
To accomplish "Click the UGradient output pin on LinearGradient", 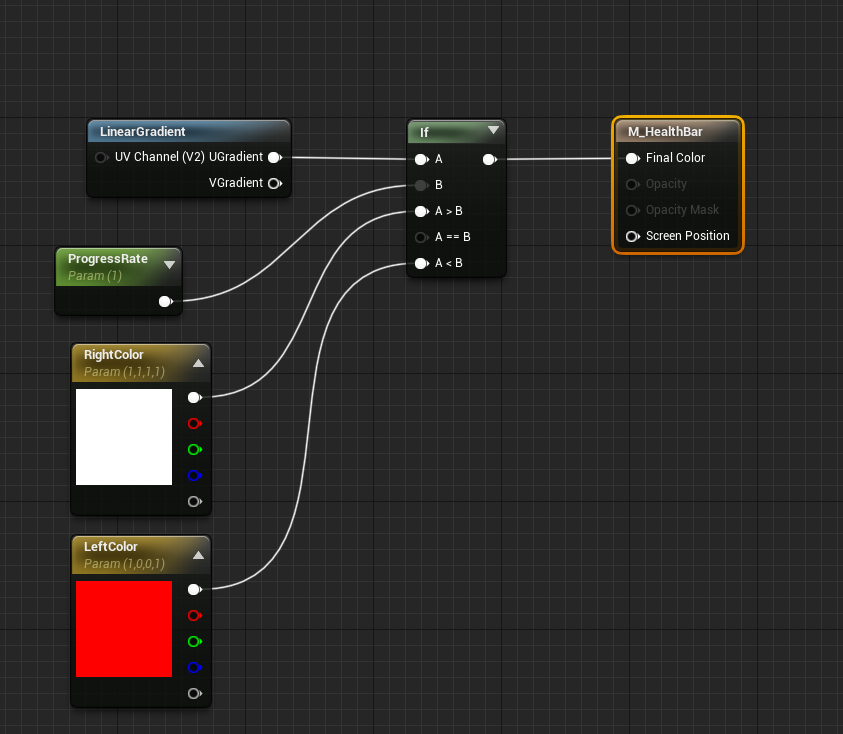I will (275, 158).
